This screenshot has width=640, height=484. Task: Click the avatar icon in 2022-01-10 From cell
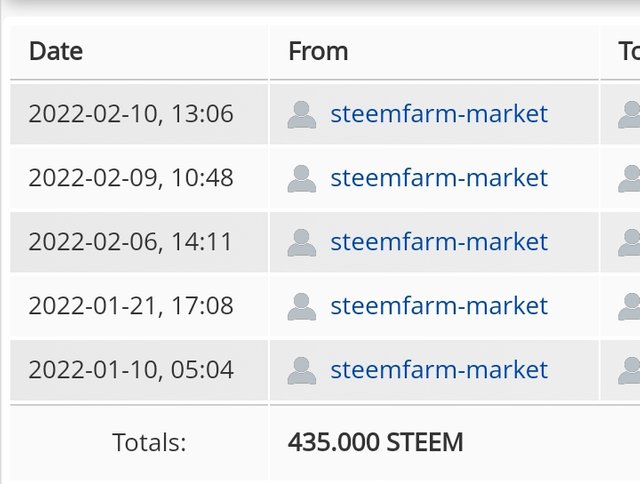click(x=302, y=371)
